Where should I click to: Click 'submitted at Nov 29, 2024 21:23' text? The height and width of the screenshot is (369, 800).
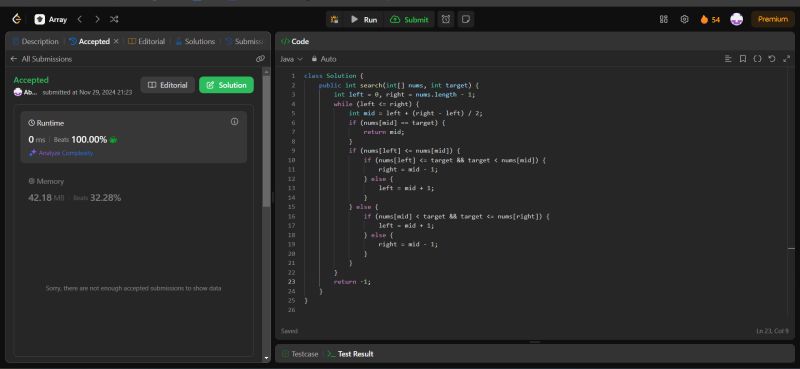87,92
